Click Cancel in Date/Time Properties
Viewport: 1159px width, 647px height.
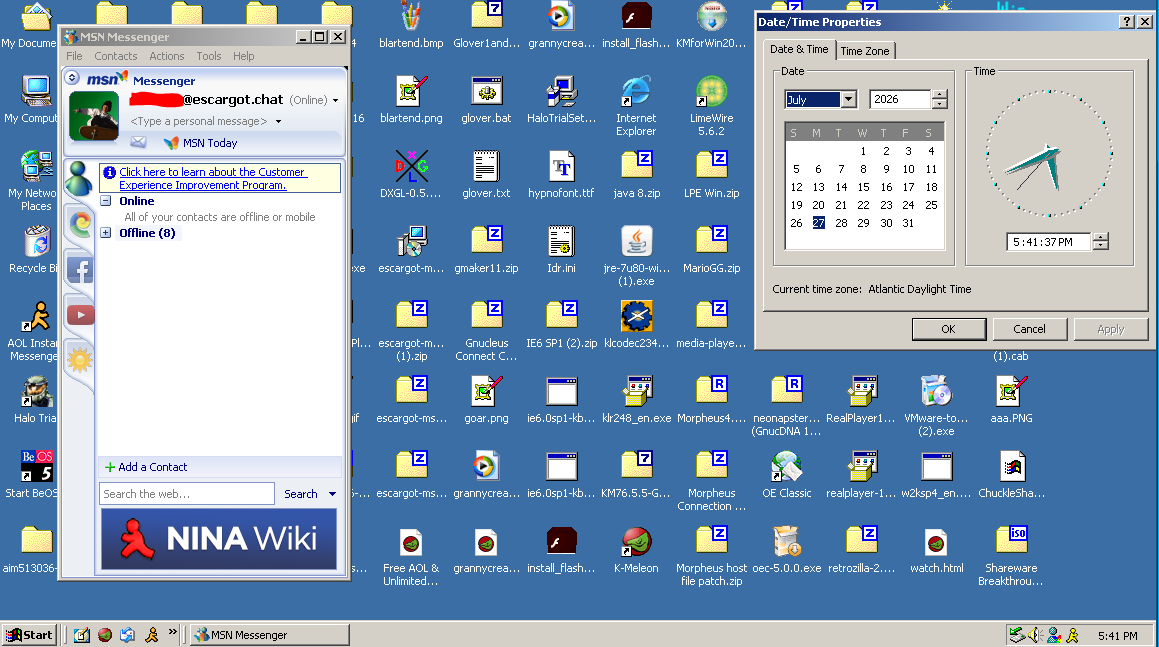(x=1029, y=329)
